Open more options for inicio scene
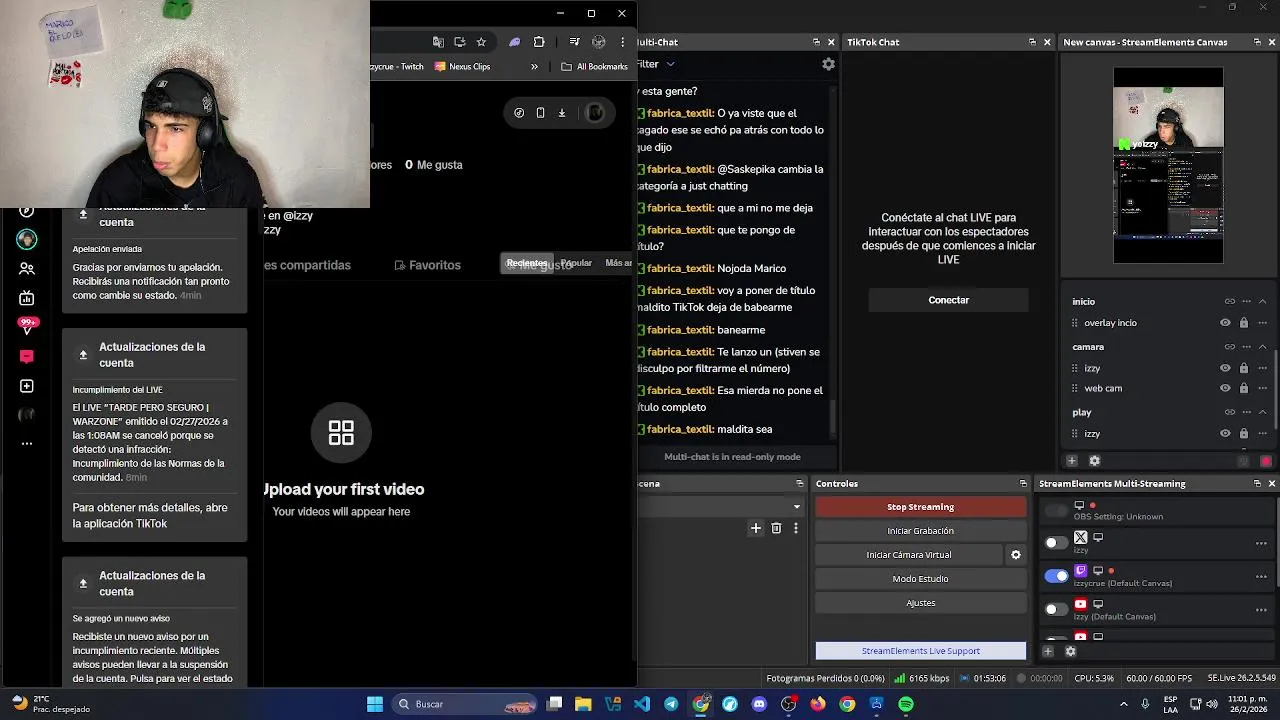 point(1247,301)
